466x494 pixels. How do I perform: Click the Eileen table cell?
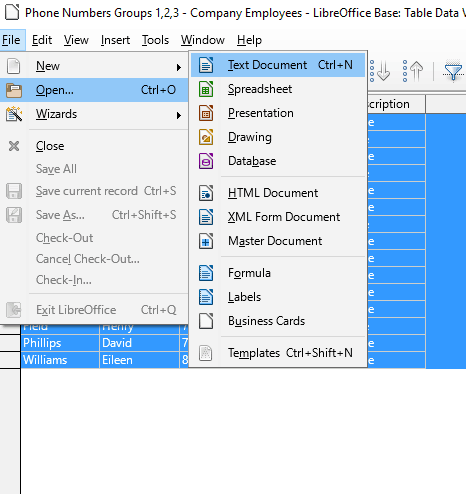(x=139, y=360)
